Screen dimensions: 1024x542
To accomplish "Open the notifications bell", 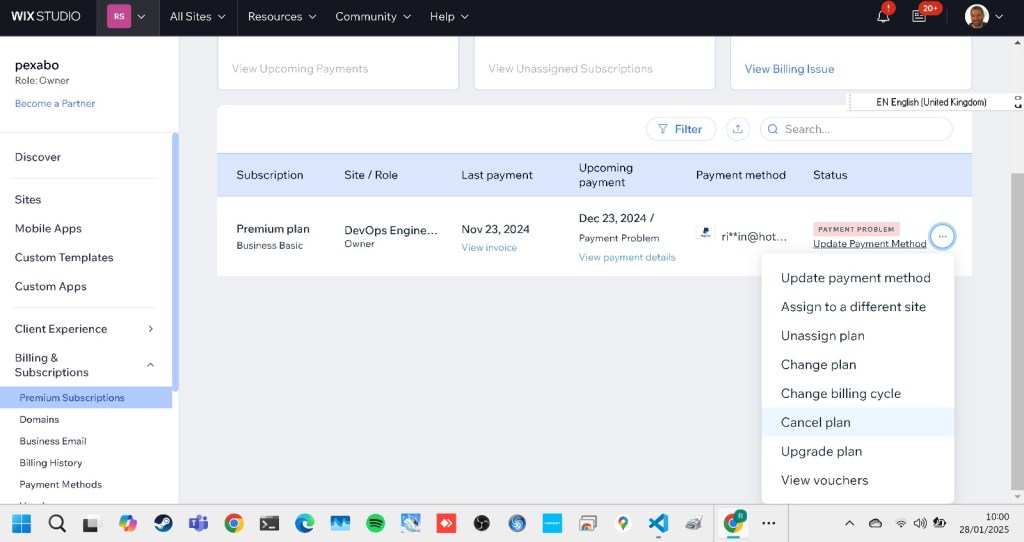I will click(883, 16).
